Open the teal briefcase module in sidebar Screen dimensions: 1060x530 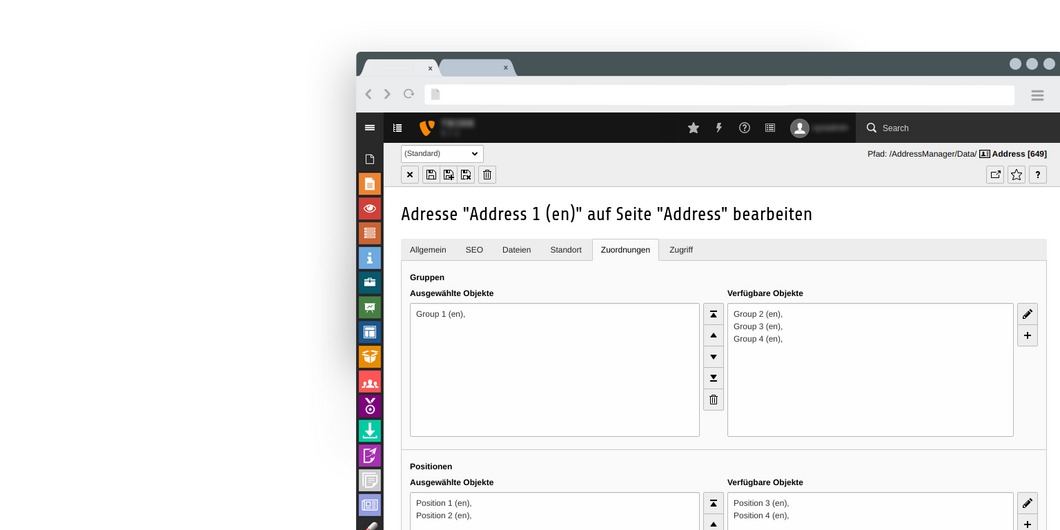point(370,283)
